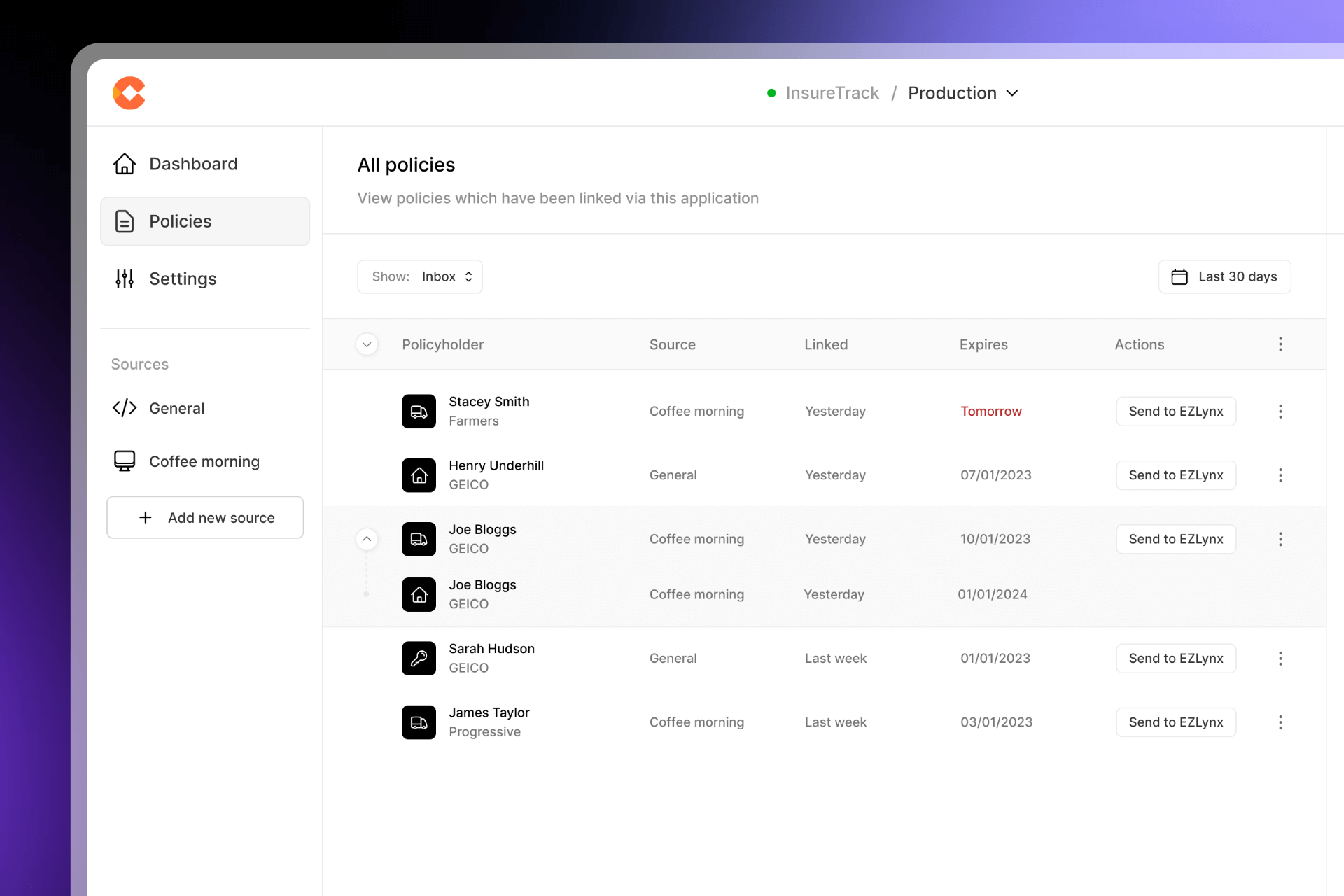Add a new source

click(x=204, y=517)
